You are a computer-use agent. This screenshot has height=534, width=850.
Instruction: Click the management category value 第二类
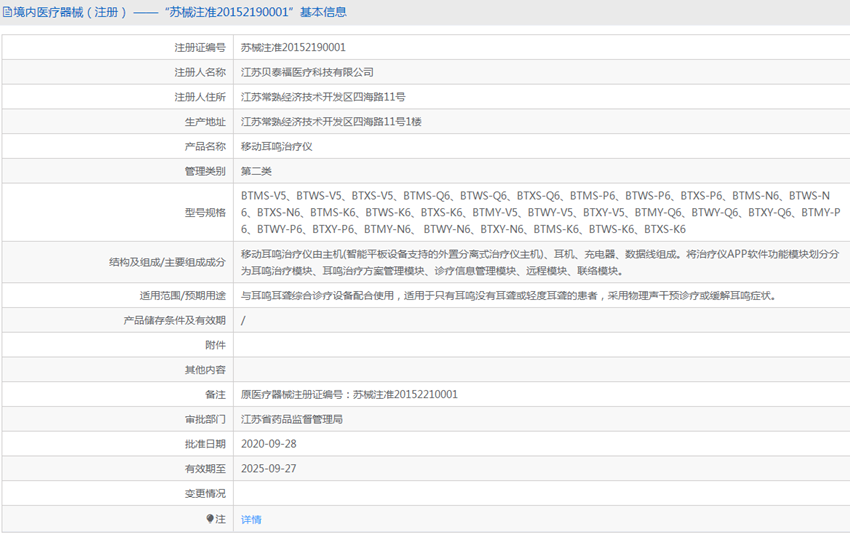coord(256,172)
